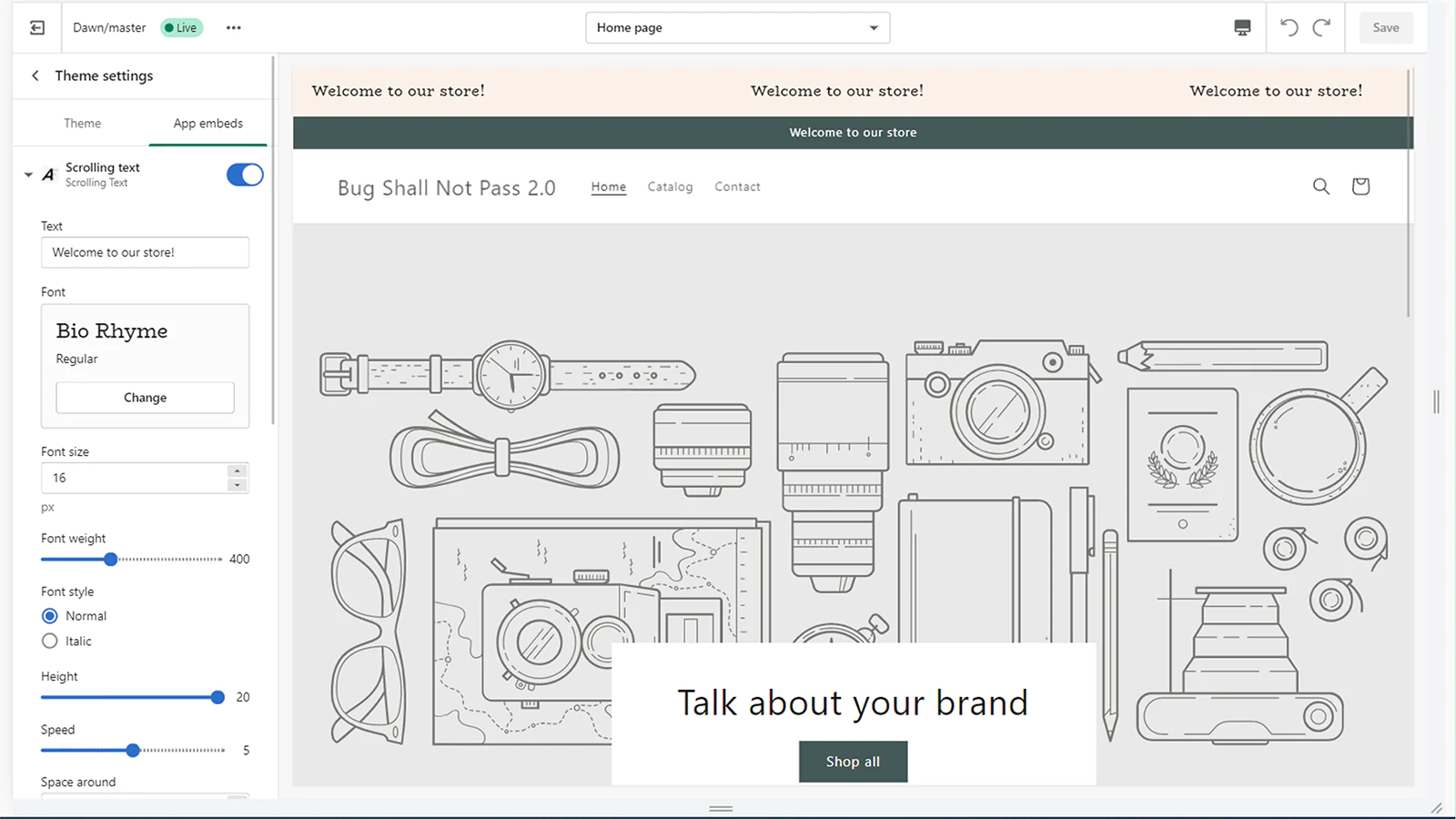This screenshot has height=819, width=1456.
Task: Toggle the Scrolling text app embed off
Action: pyautogui.click(x=245, y=175)
